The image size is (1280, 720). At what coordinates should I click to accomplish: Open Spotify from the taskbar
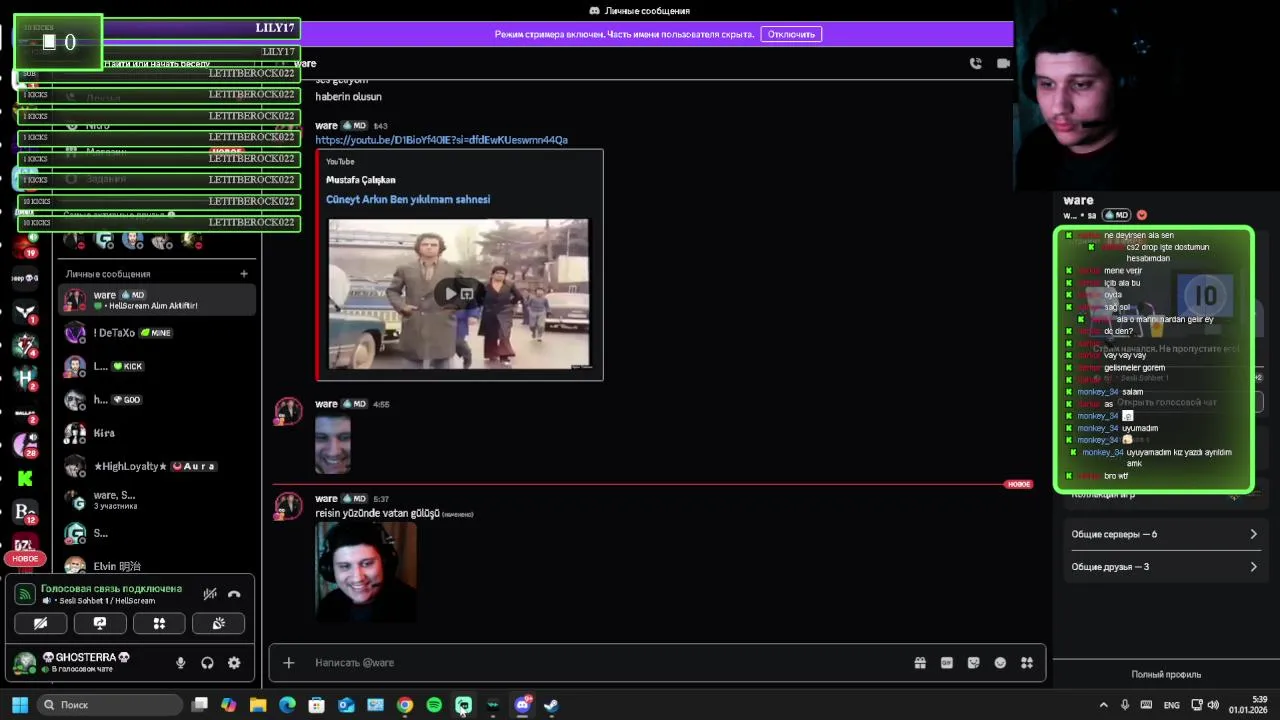pos(434,705)
